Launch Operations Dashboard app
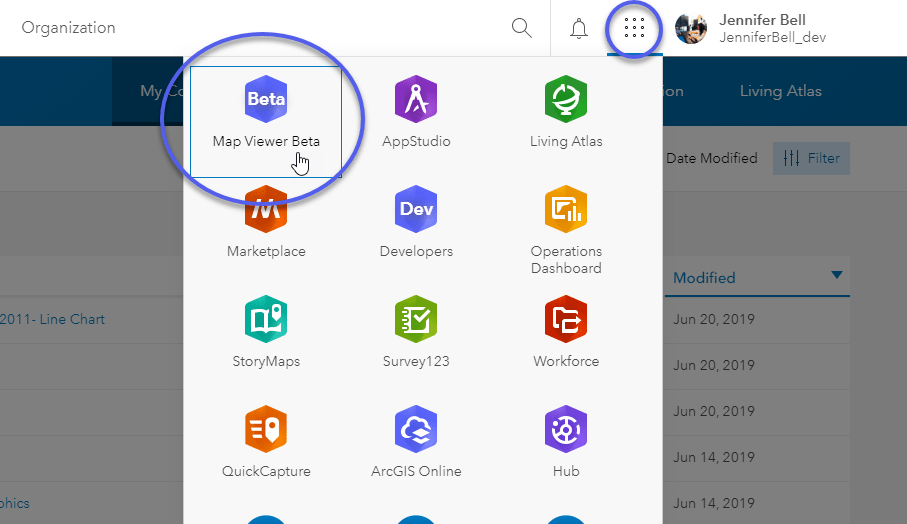The image size is (907, 524). coord(566,230)
